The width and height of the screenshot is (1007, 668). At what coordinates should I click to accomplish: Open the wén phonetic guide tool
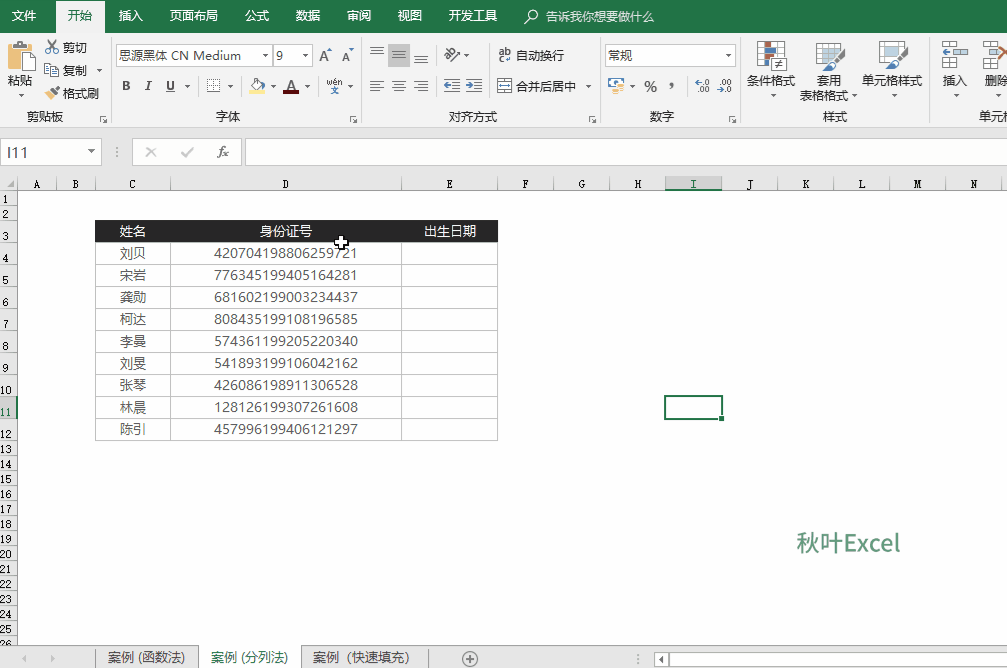coord(334,86)
